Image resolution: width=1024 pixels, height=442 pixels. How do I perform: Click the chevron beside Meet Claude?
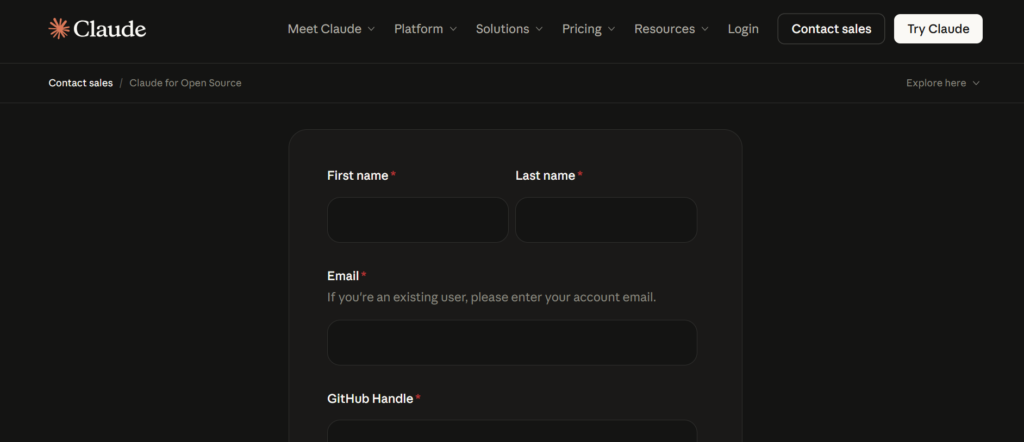coord(371,29)
